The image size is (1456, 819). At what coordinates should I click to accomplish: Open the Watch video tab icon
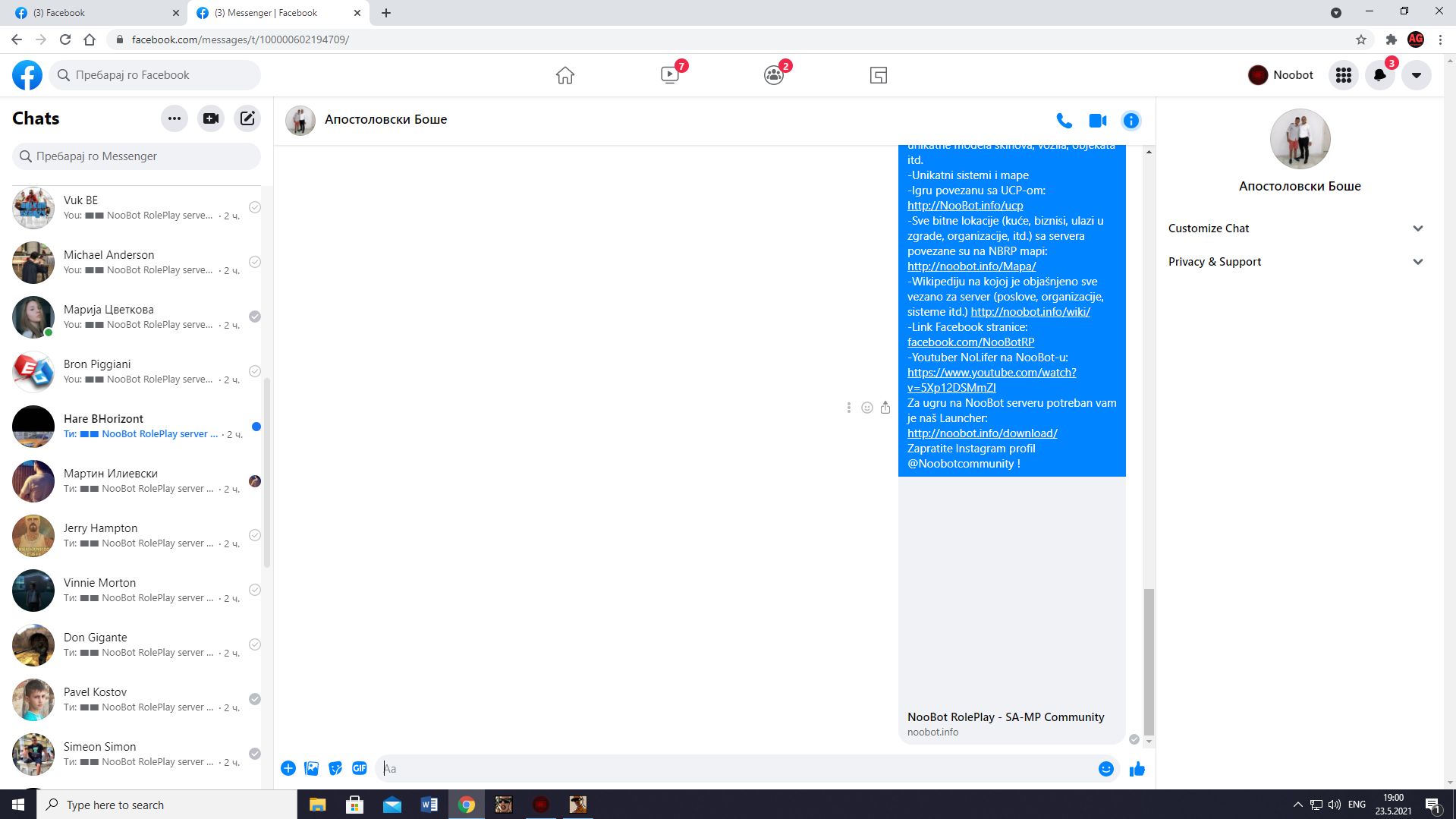[670, 75]
